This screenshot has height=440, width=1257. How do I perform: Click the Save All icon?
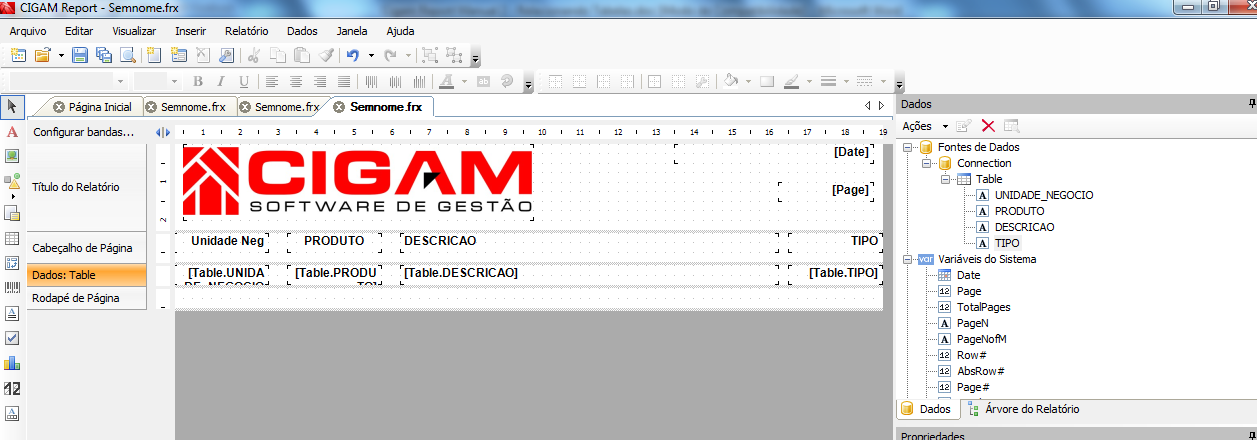[103, 55]
